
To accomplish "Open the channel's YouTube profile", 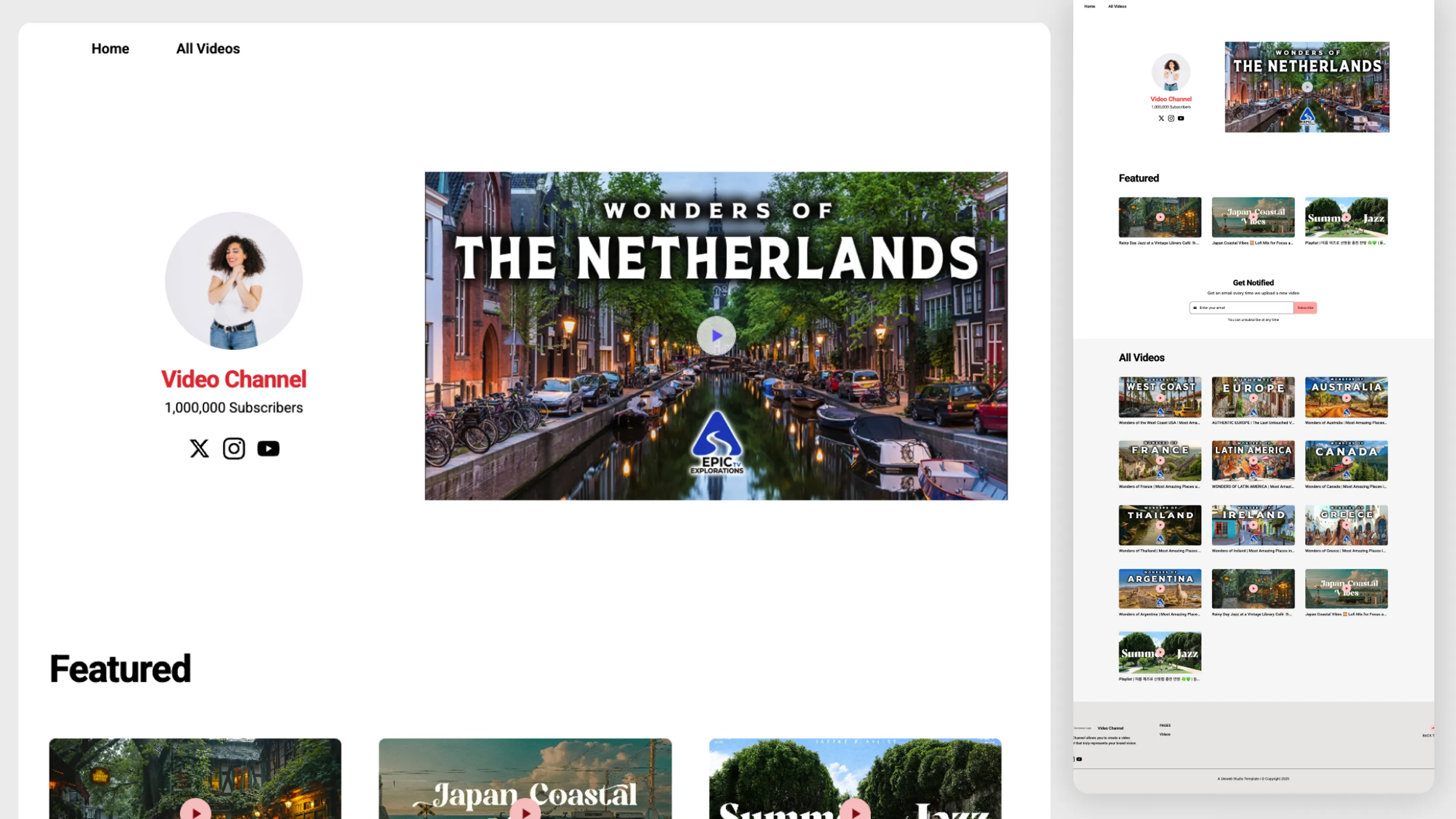I will 268,448.
